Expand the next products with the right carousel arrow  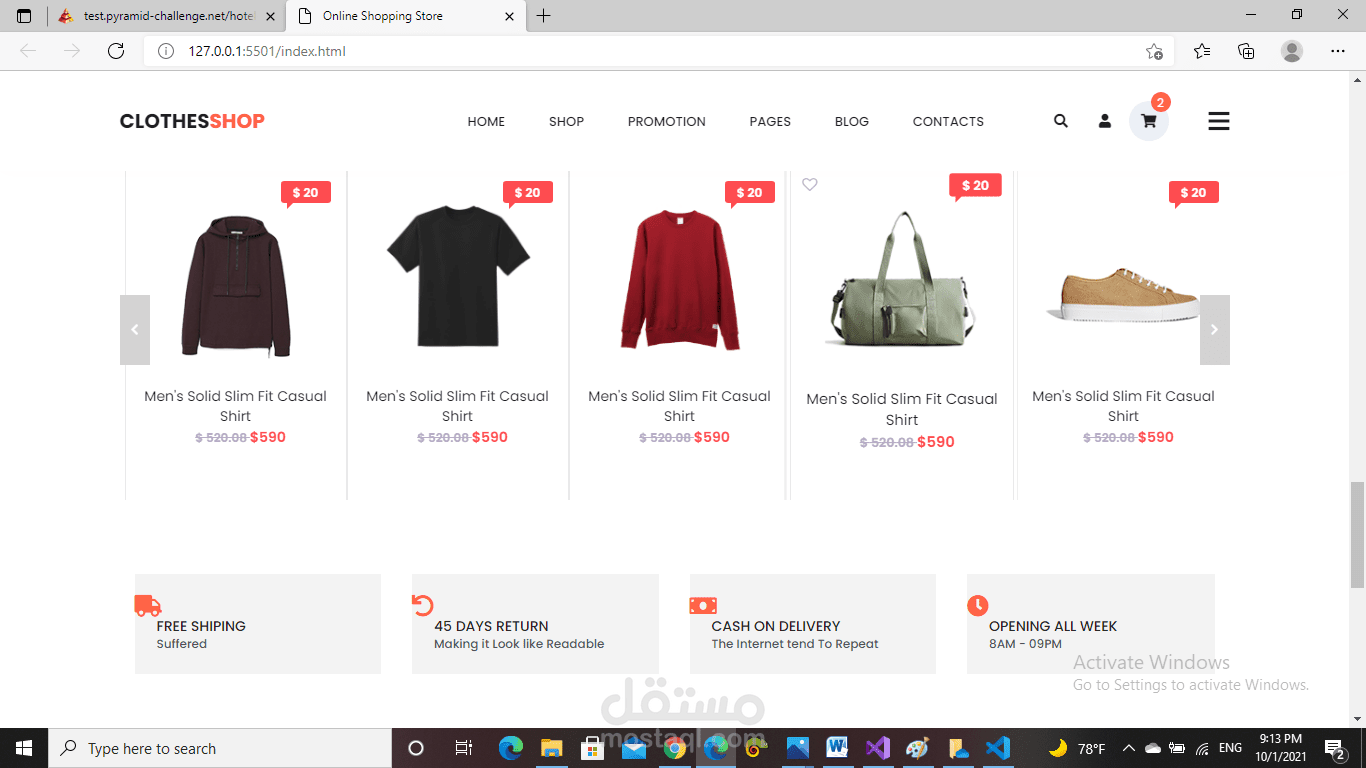pos(1214,329)
